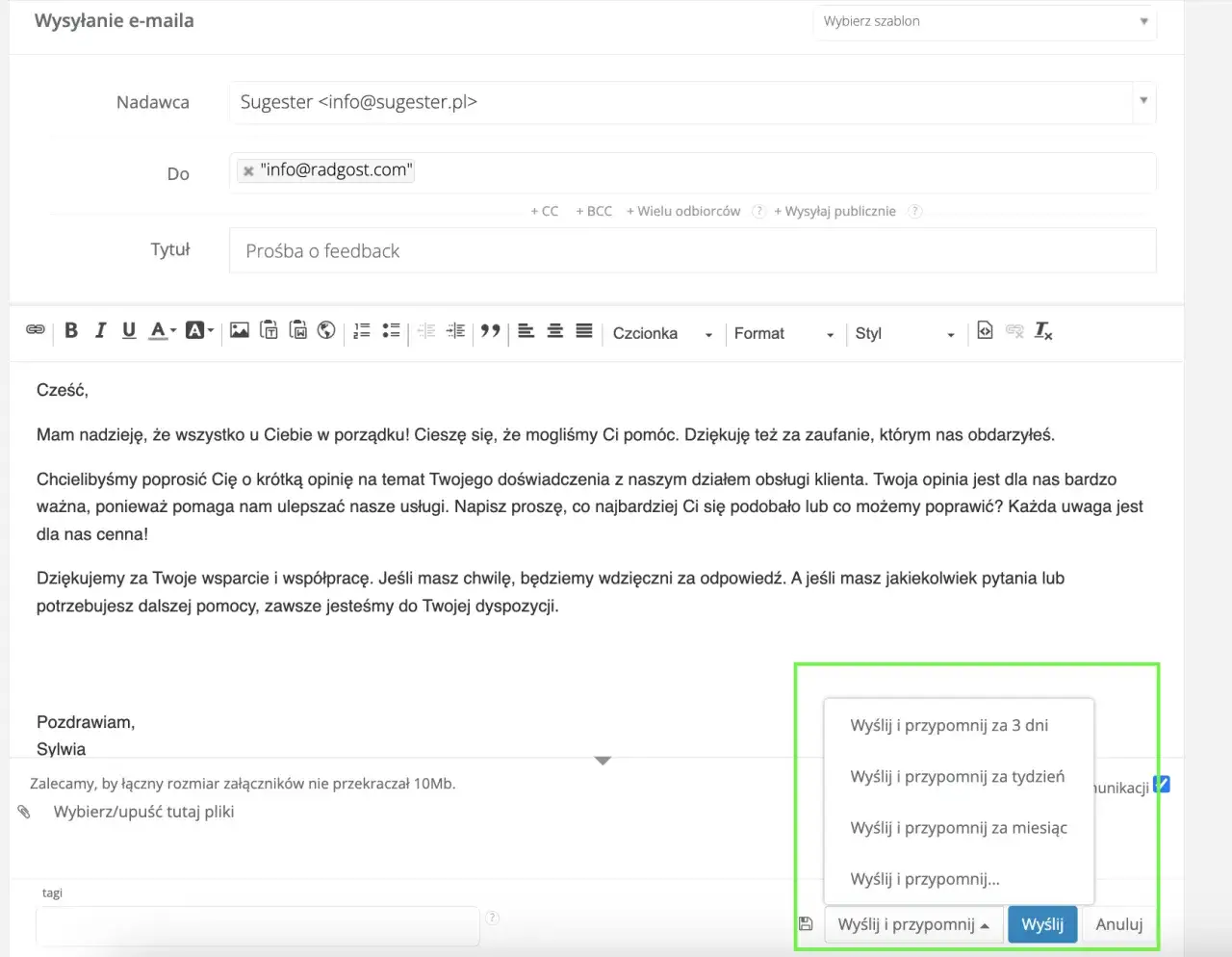Open the Wybierz szablon template dropdown
The width and height of the screenshot is (1232, 957).
[x=985, y=21]
